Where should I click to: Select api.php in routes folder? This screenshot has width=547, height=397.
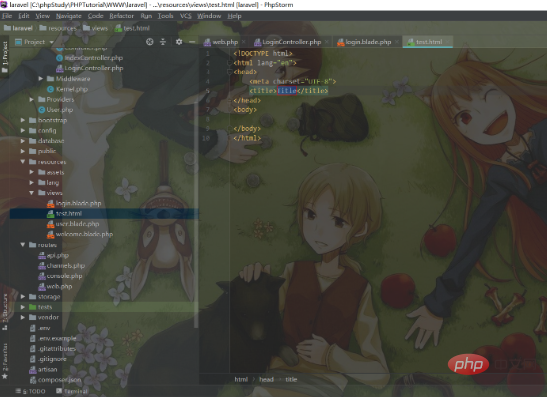coord(53,255)
